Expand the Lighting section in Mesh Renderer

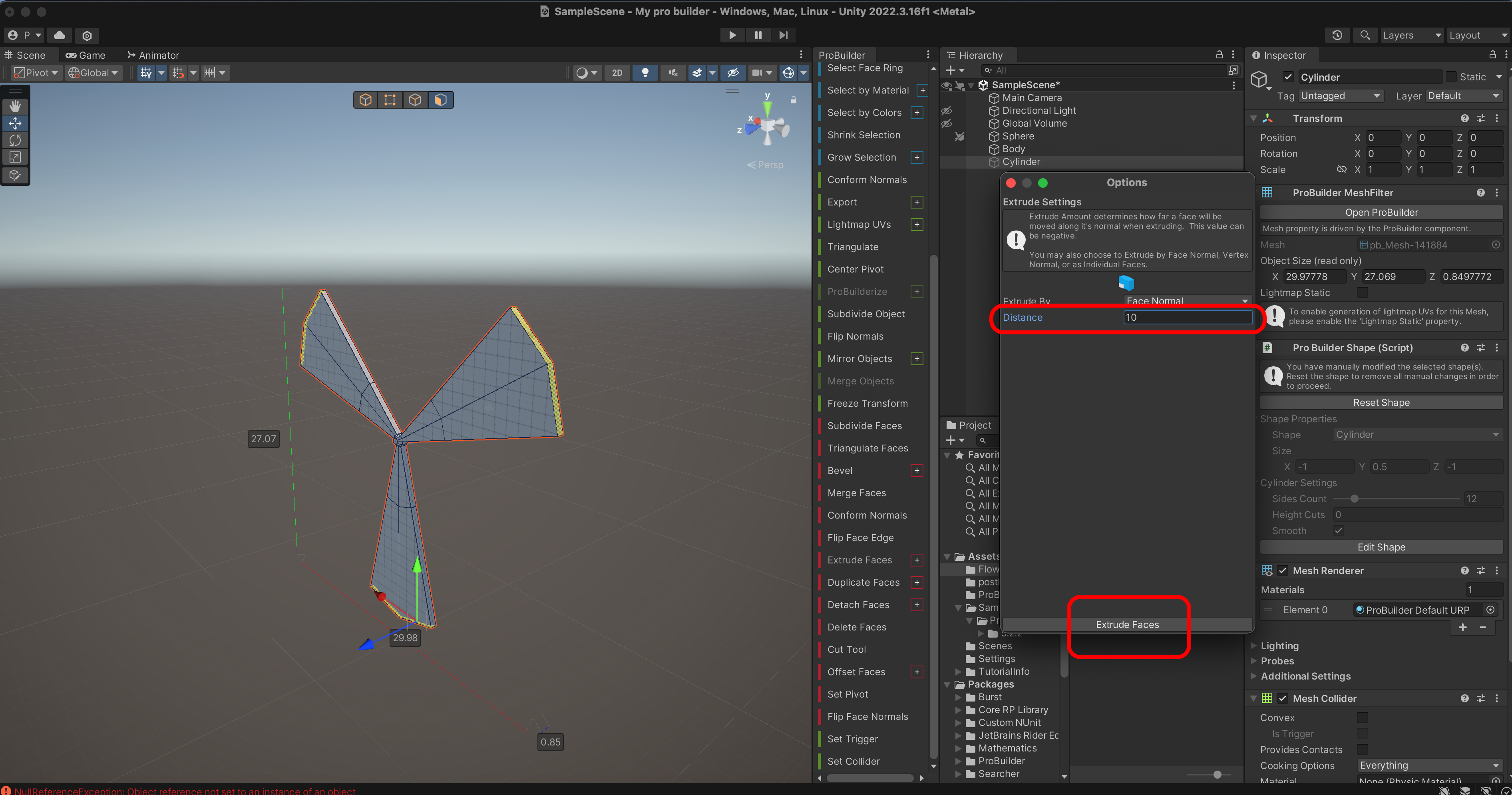click(x=1279, y=645)
